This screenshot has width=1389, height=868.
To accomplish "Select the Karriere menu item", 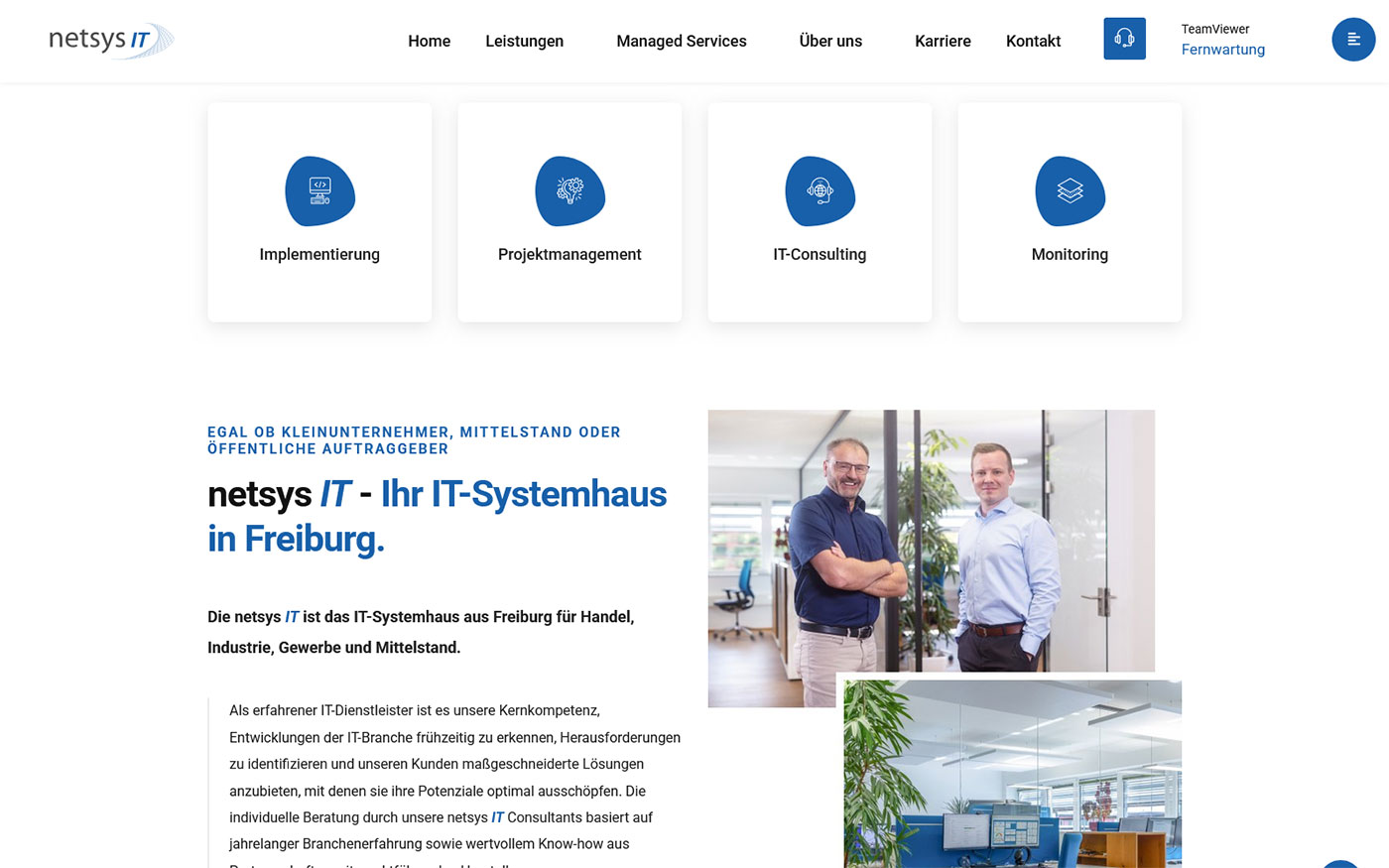I will 943,41.
